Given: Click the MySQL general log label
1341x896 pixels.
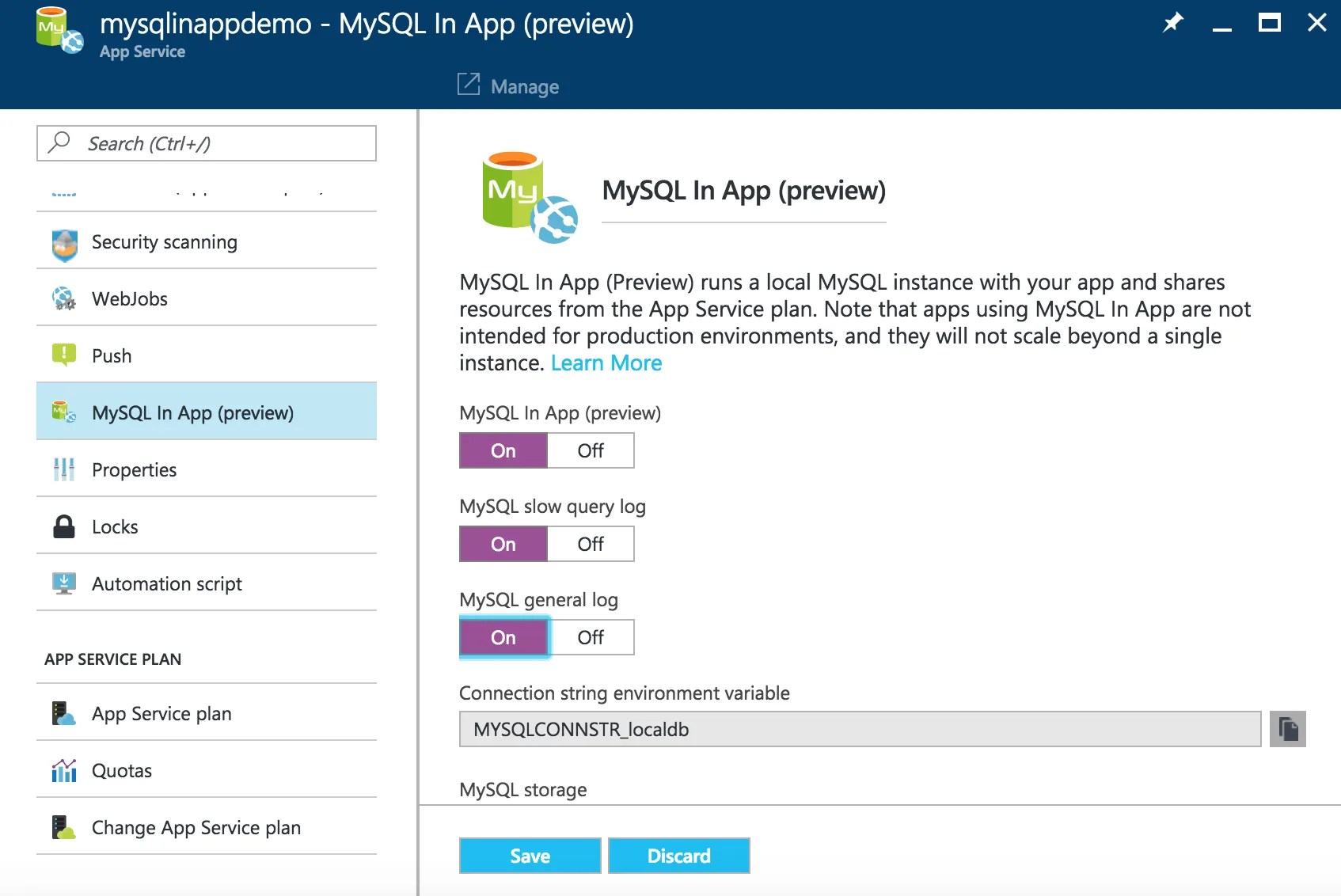Looking at the screenshot, I should [x=538, y=600].
